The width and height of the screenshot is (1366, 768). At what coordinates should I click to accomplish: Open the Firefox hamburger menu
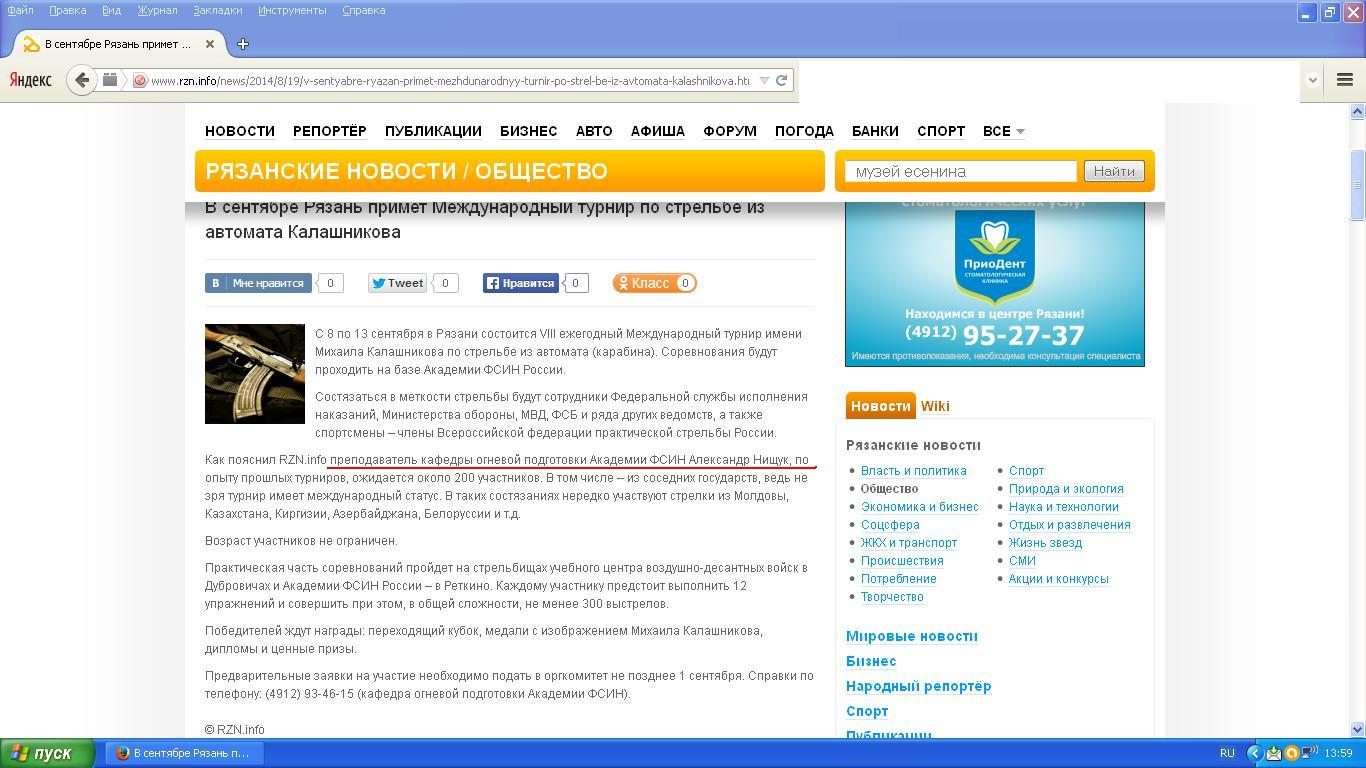(x=1344, y=80)
